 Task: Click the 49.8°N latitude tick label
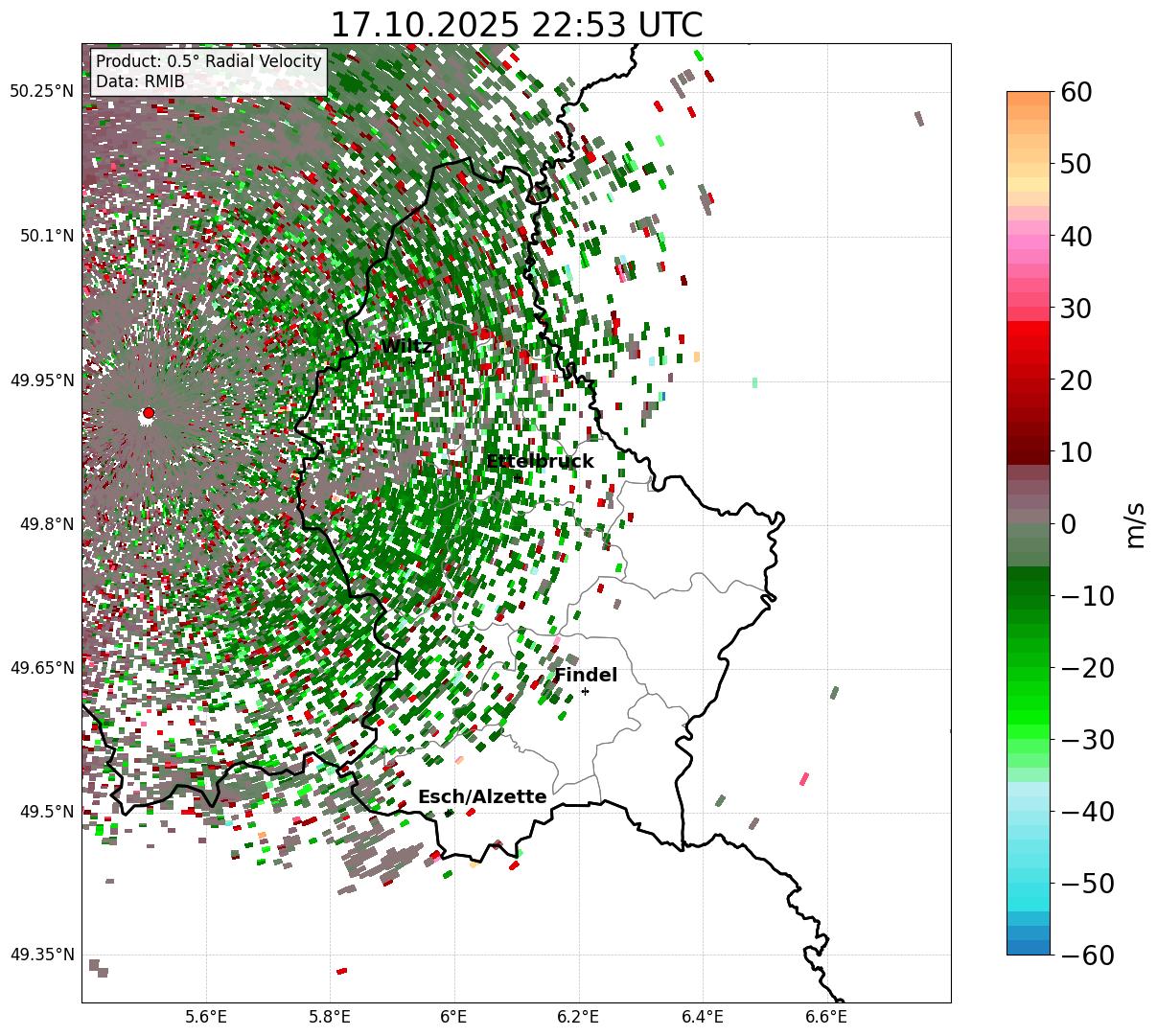46,524
